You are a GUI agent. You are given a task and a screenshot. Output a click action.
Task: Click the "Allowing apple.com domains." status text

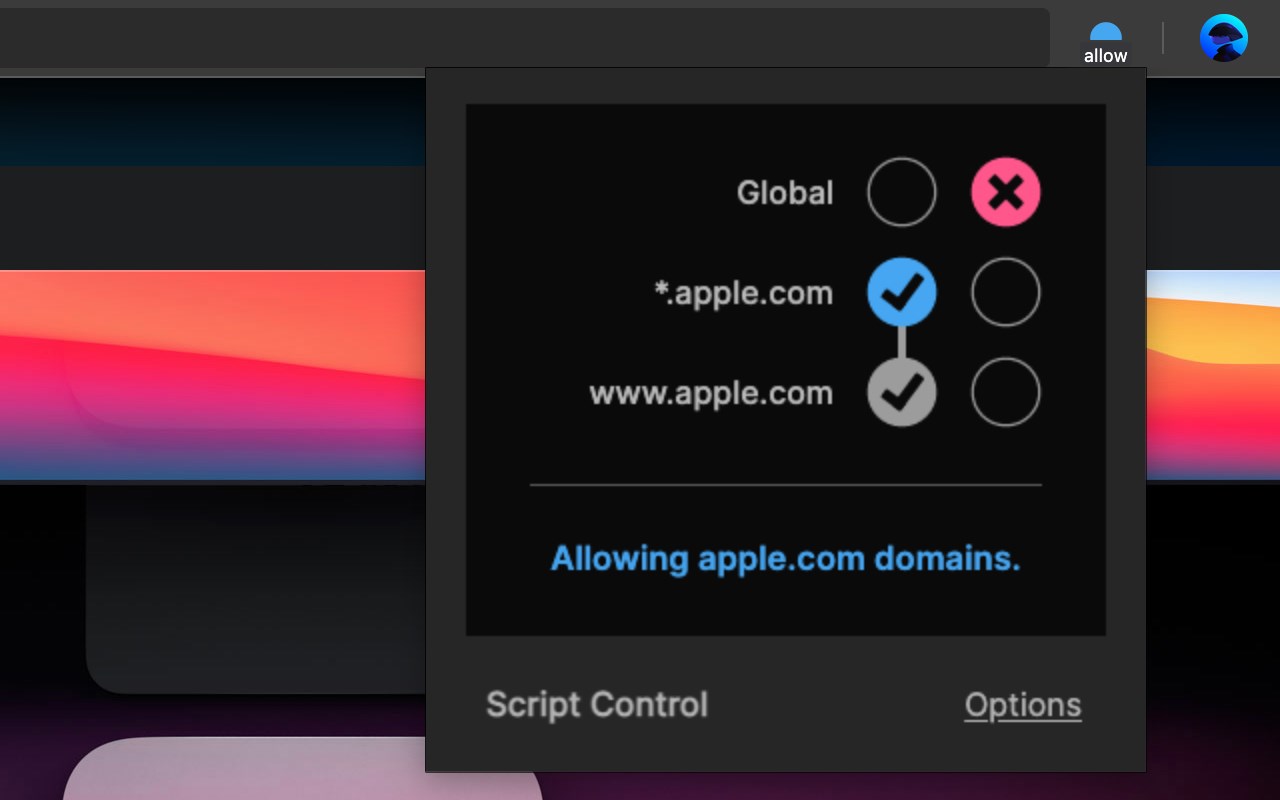pyautogui.click(x=786, y=558)
